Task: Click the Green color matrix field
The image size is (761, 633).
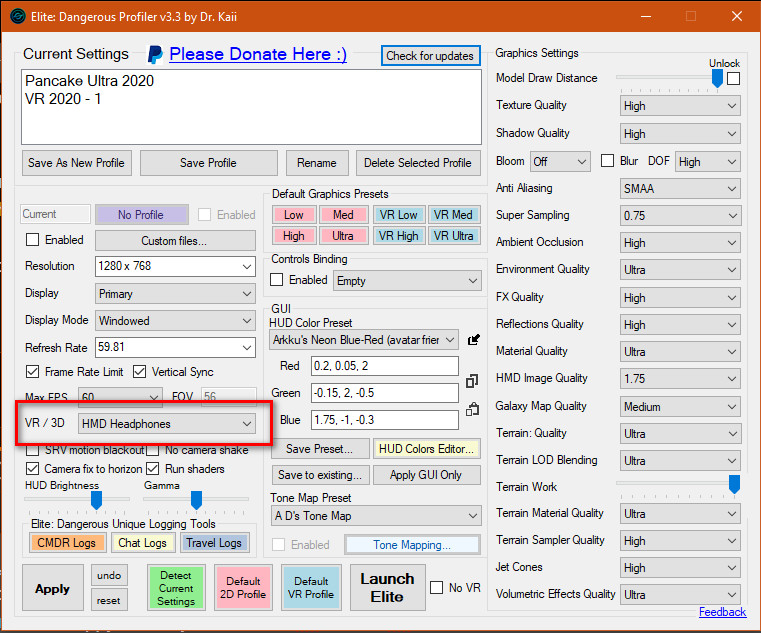Action: pos(385,393)
